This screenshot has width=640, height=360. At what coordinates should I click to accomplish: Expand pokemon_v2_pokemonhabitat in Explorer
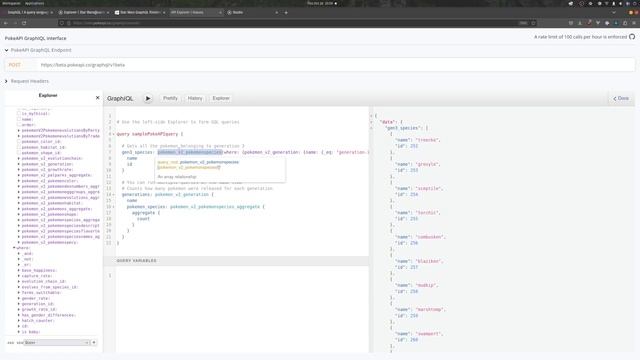[x=19, y=203]
